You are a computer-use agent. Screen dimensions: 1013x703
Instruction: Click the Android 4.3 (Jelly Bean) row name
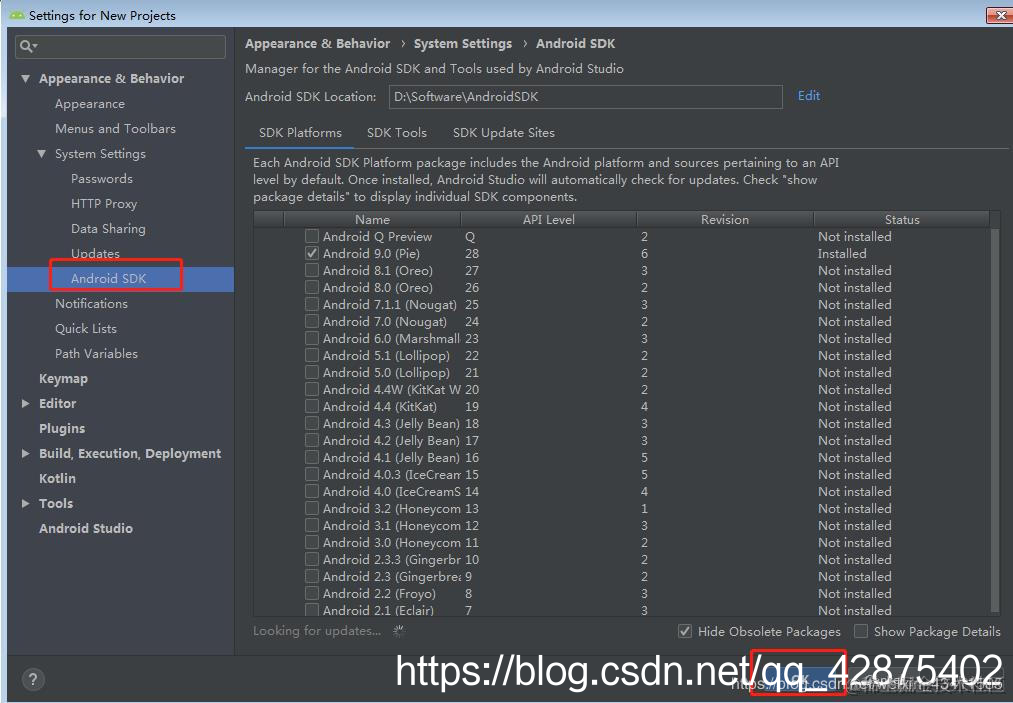391,424
